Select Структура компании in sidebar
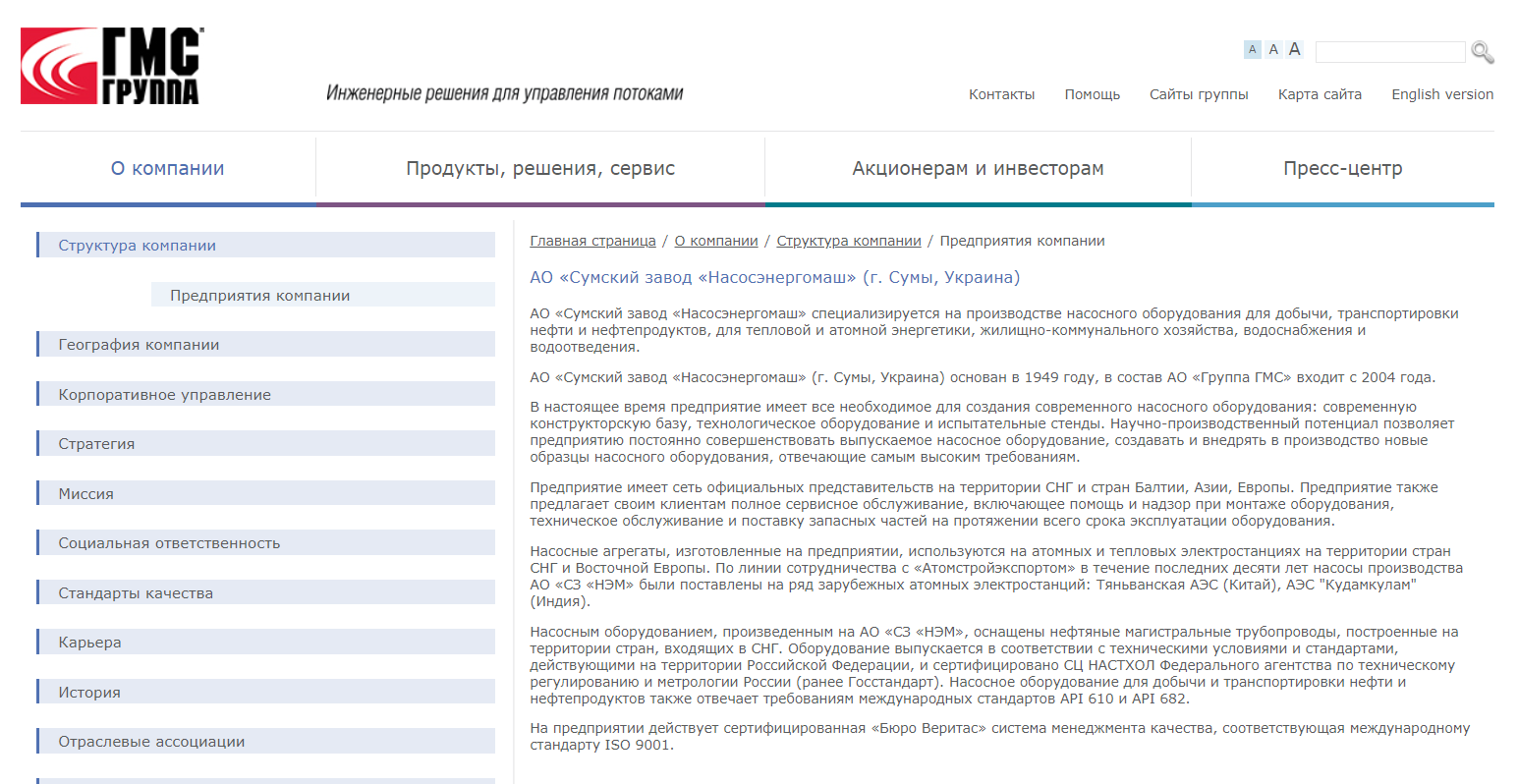 point(265,245)
